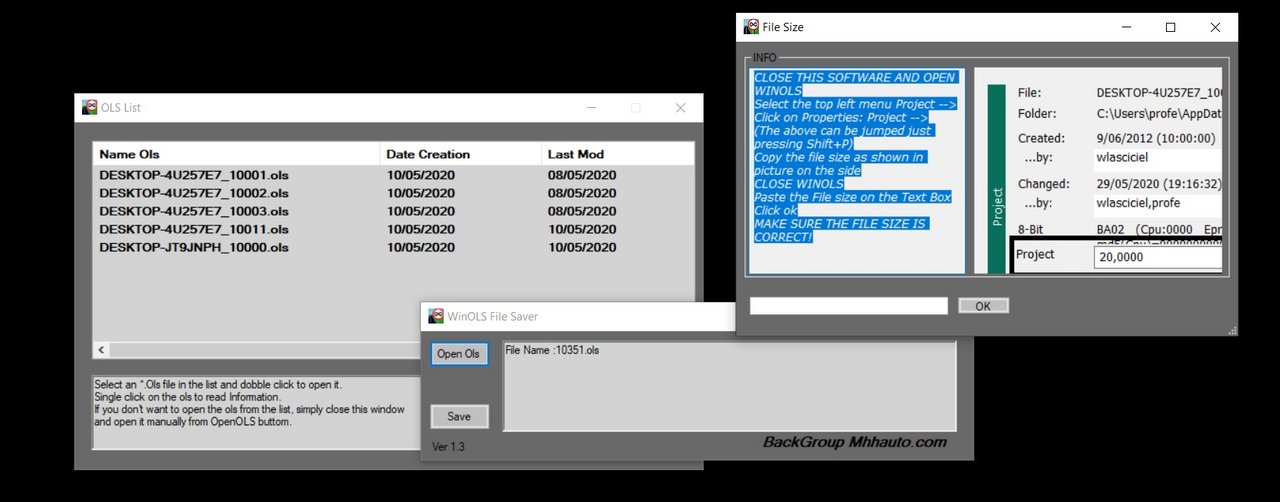Viewport: 1280px width, 502px height.
Task: Select DESKTOP-JT9JNPH_10000.ols in list
Action: pos(194,247)
